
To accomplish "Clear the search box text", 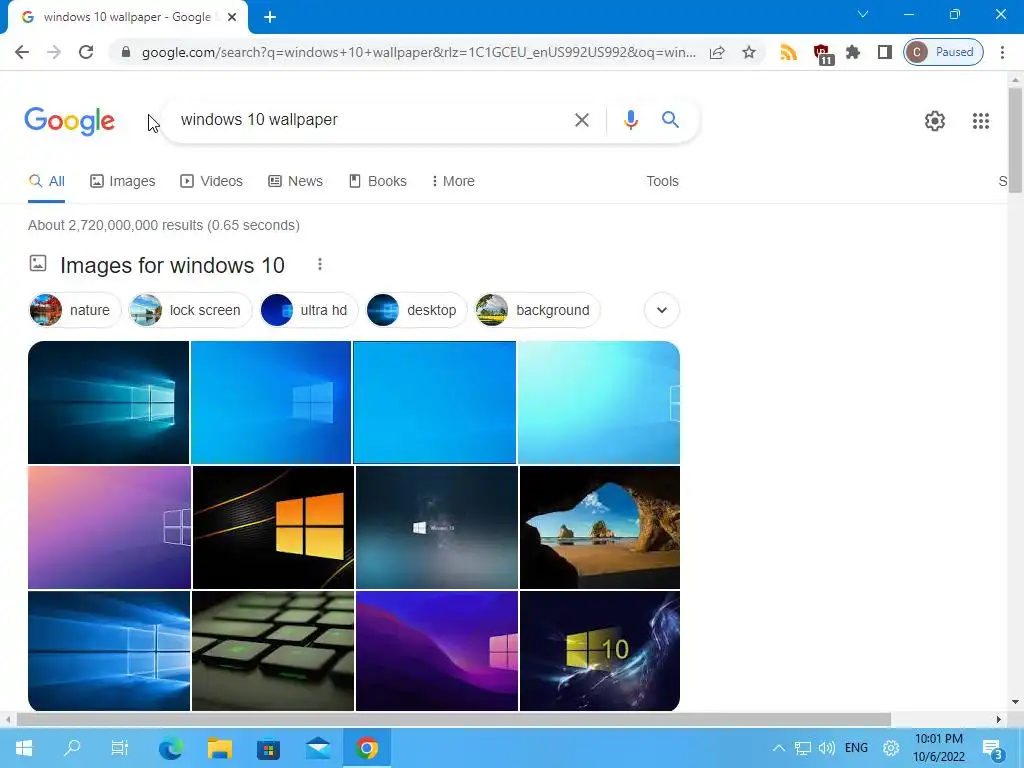I will (581, 120).
